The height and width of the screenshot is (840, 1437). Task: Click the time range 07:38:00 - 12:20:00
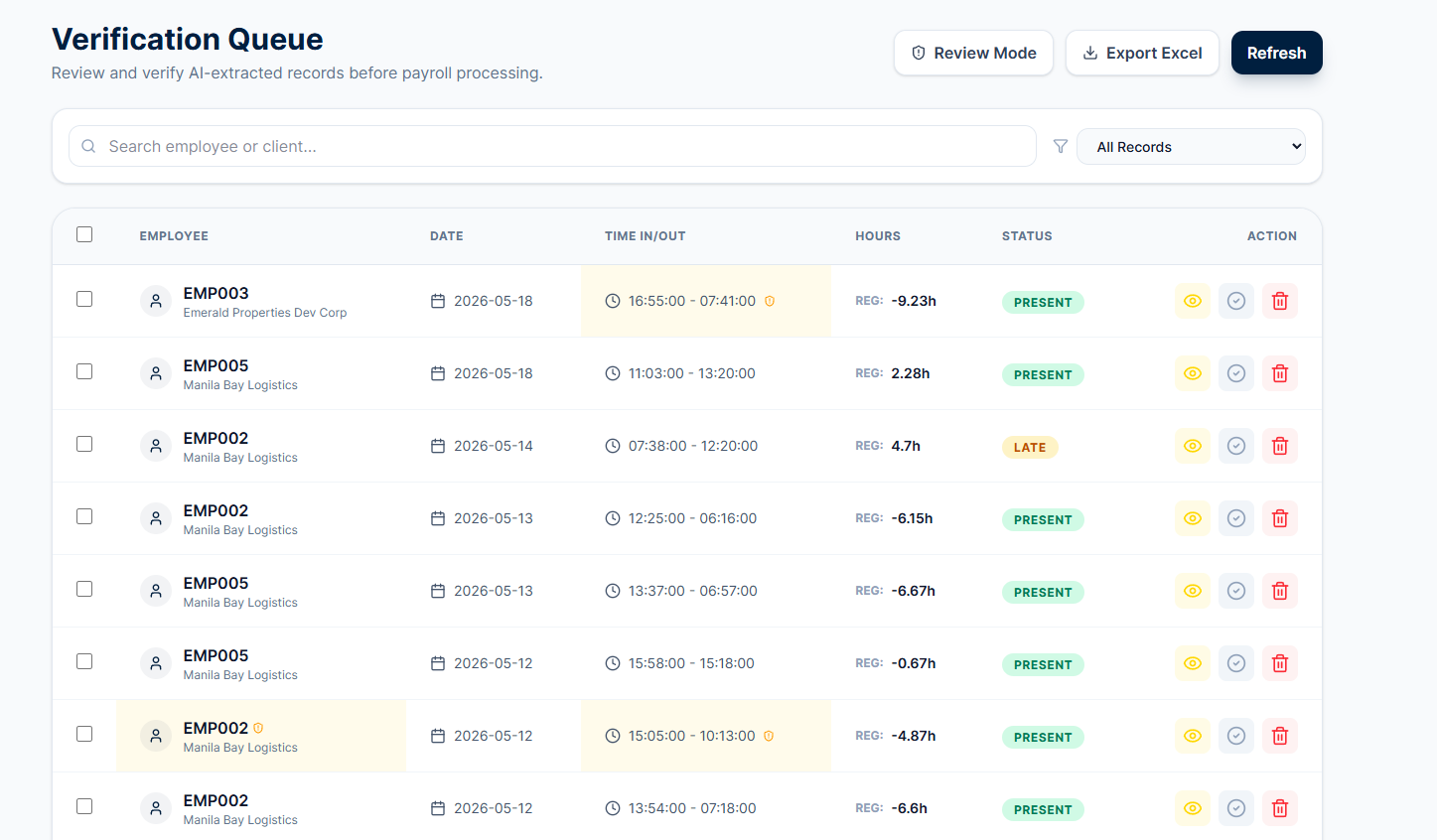pyautogui.click(x=693, y=446)
